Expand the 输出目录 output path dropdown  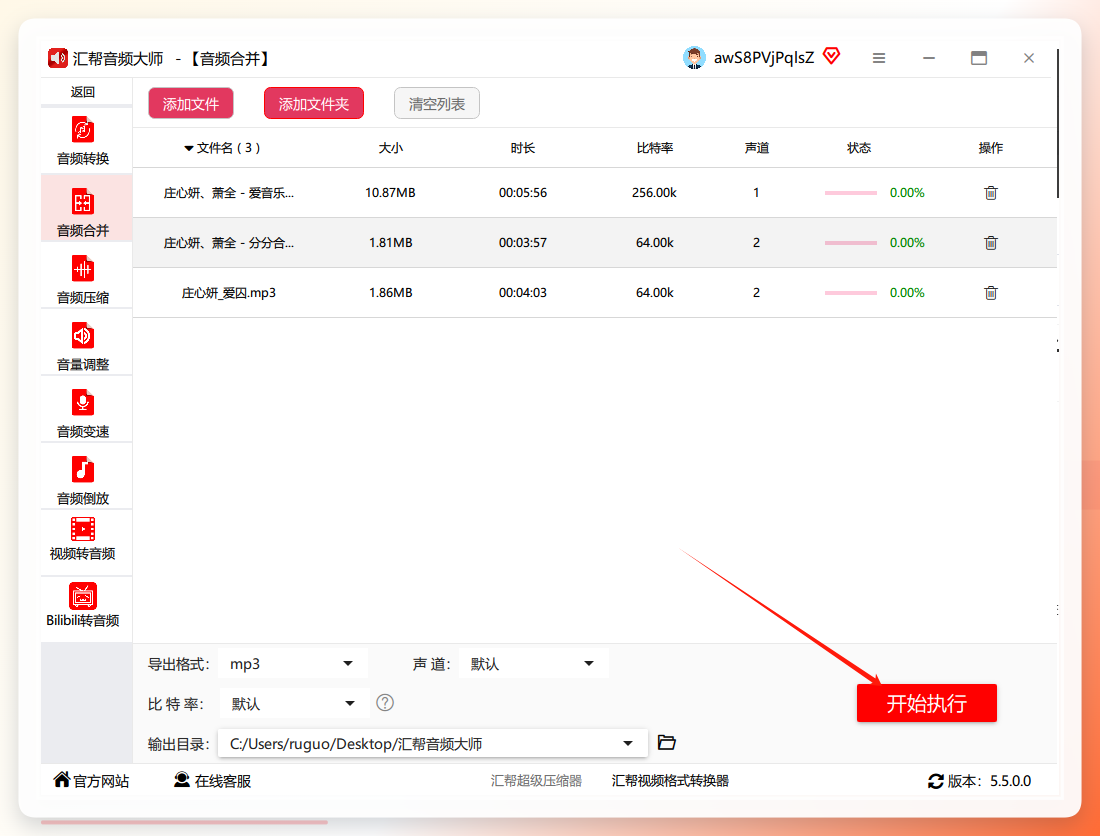628,743
